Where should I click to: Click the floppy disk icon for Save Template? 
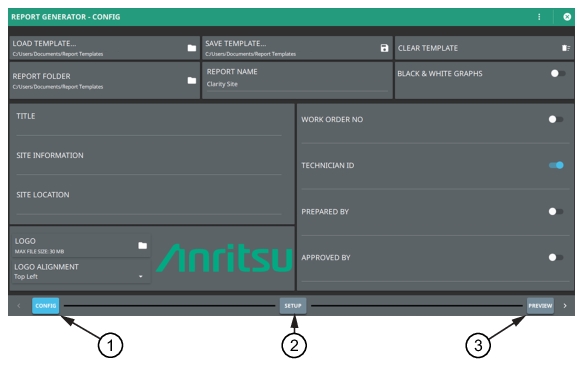(x=384, y=48)
